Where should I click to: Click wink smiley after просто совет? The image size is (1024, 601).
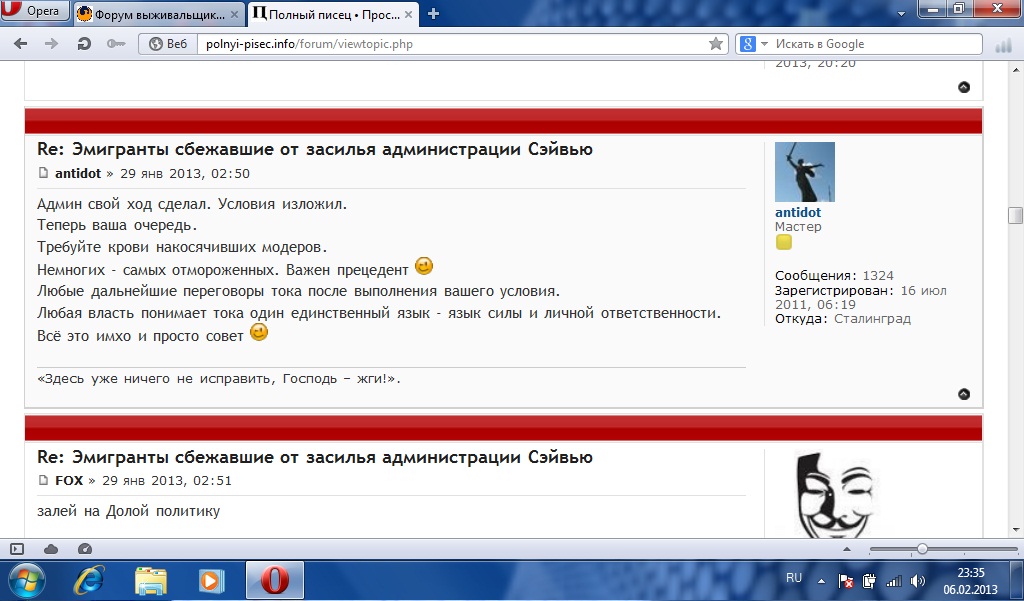259,333
